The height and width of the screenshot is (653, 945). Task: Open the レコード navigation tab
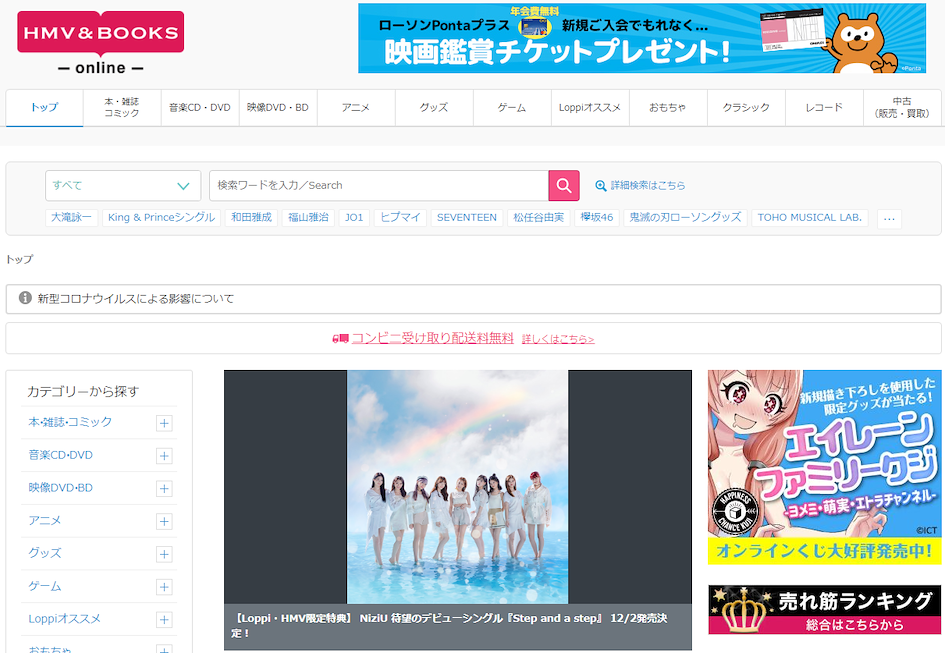pos(824,108)
